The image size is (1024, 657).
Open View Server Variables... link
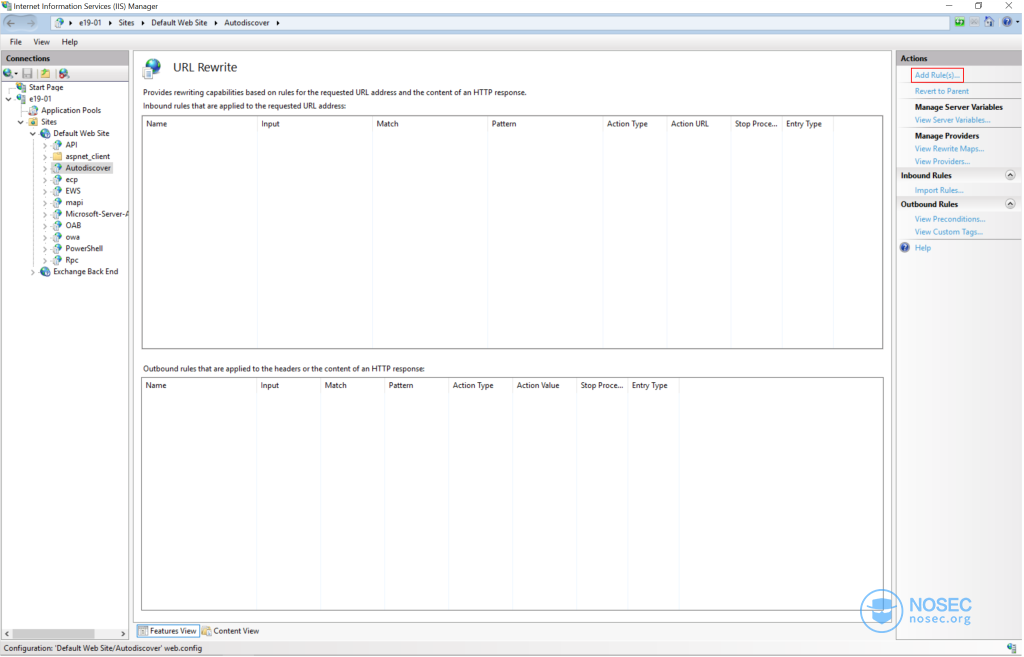click(x=952, y=120)
